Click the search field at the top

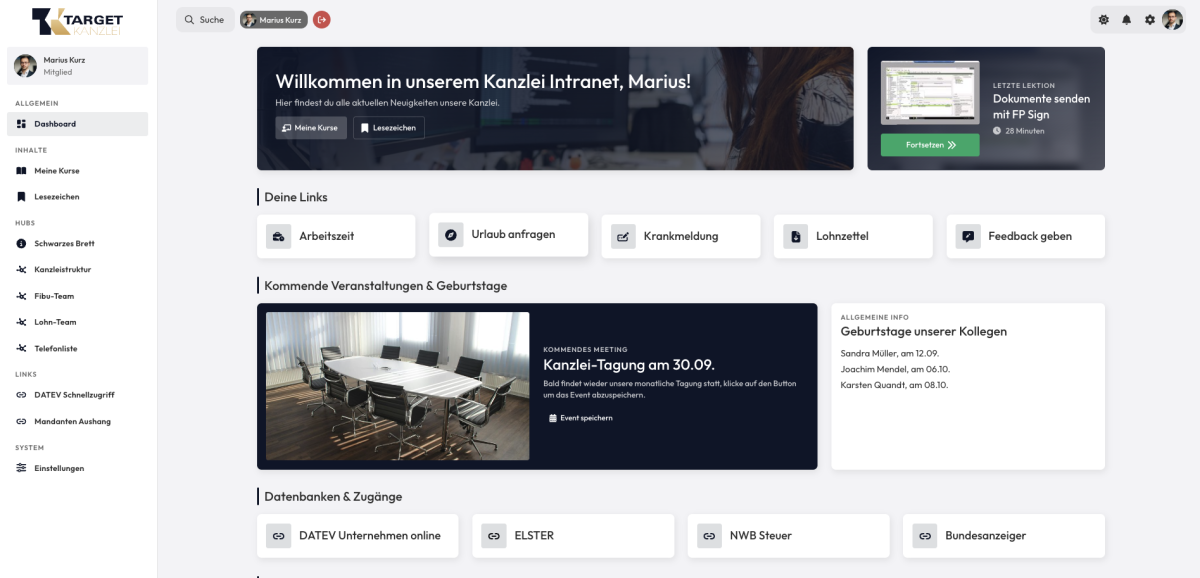click(x=204, y=19)
